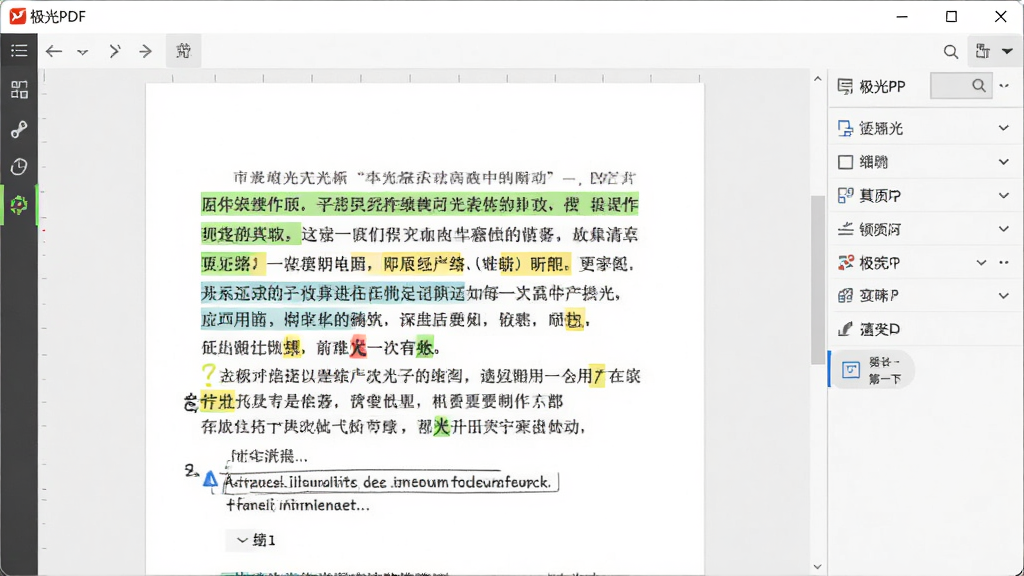The image size is (1024, 576).
Task: Click the magnifier inside the panel search box
Action: point(978,86)
